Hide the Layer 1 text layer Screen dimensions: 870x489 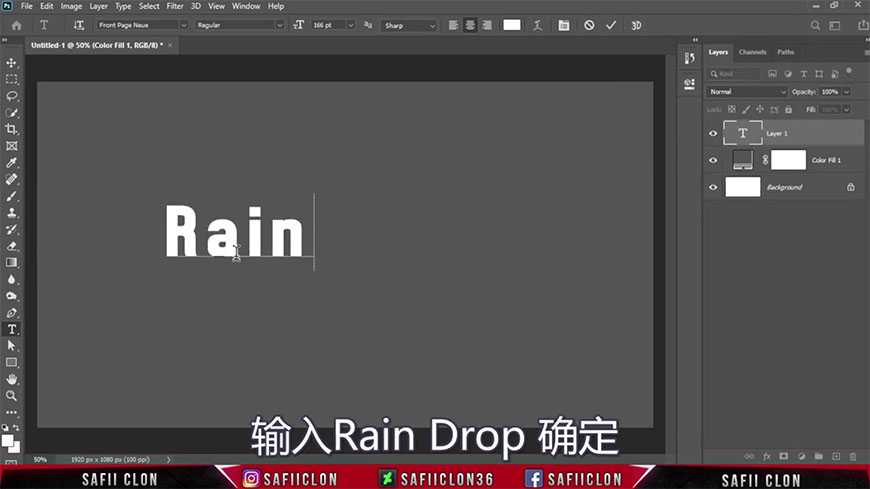tap(713, 133)
